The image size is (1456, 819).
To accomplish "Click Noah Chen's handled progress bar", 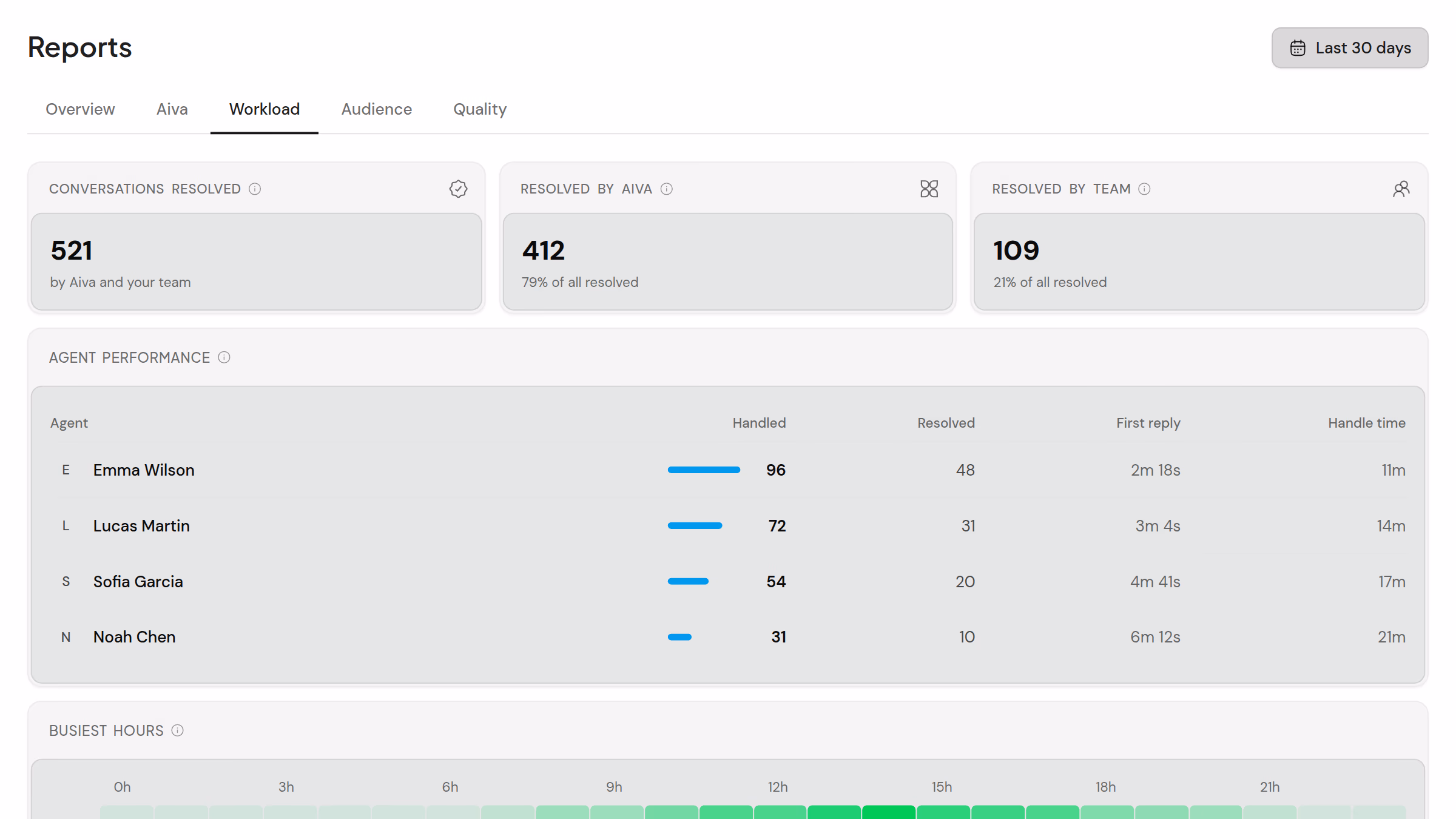I will coord(679,637).
